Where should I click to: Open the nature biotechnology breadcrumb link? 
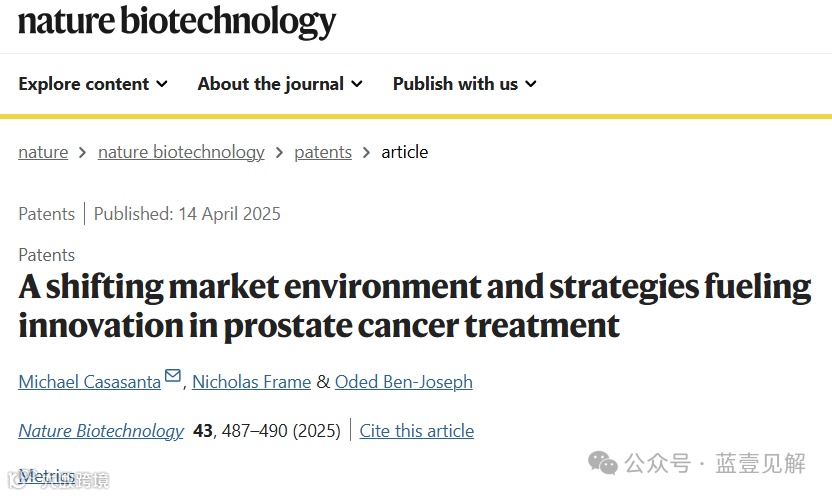(x=181, y=152)
